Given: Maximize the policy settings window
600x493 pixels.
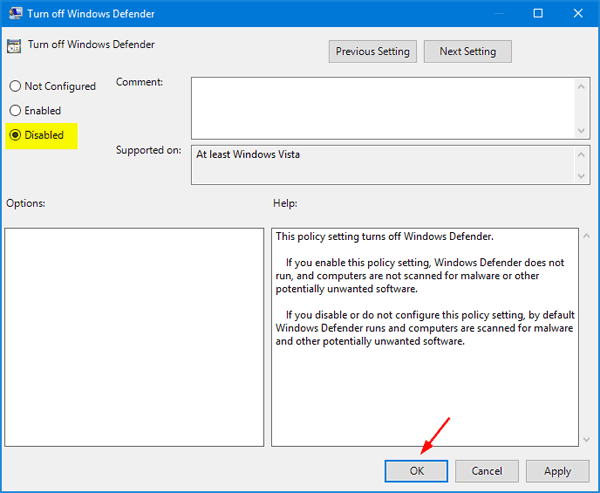Looking at the screenshot, I should [537, 14].
